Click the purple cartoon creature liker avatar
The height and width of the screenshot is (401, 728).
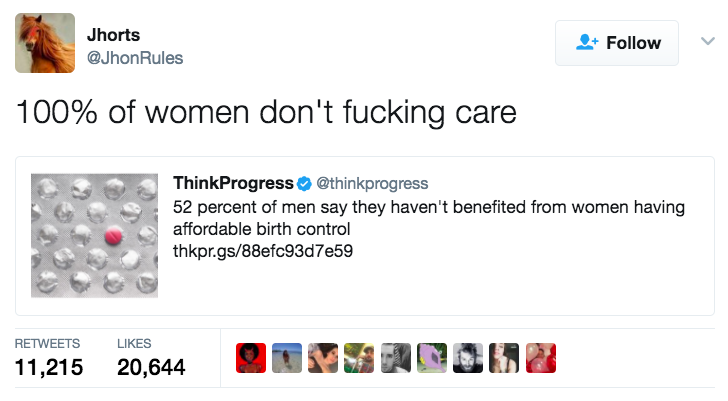pyautogui.click(x=432, y=358)
